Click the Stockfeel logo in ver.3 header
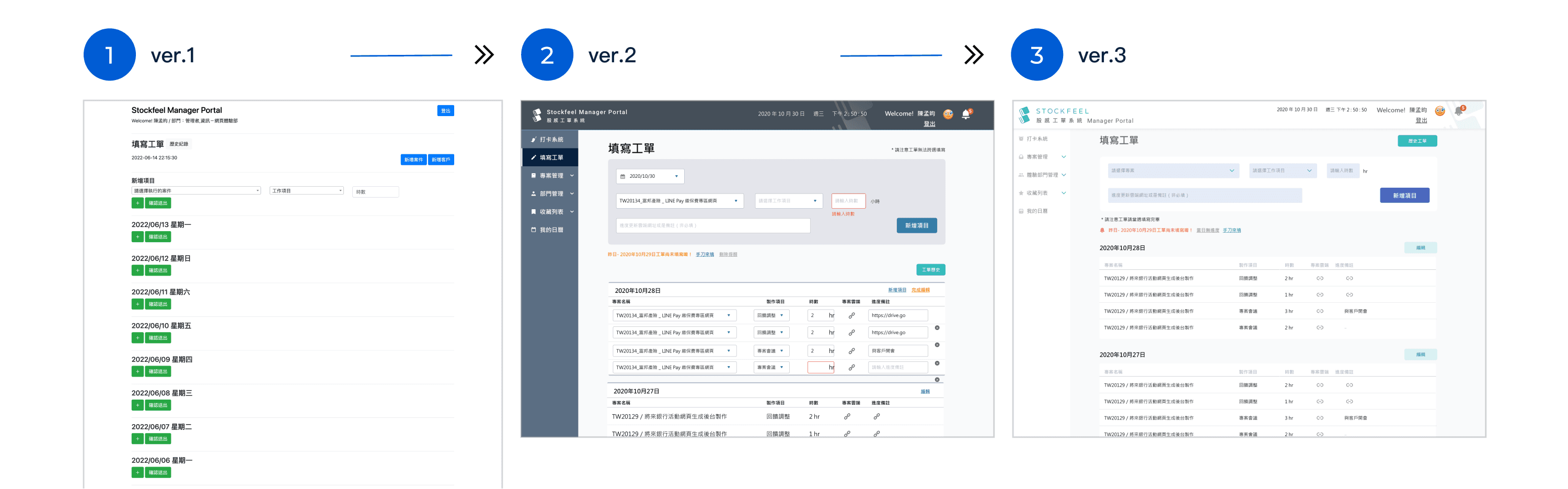This screenshot has height=489, width=1568. 1024,115
